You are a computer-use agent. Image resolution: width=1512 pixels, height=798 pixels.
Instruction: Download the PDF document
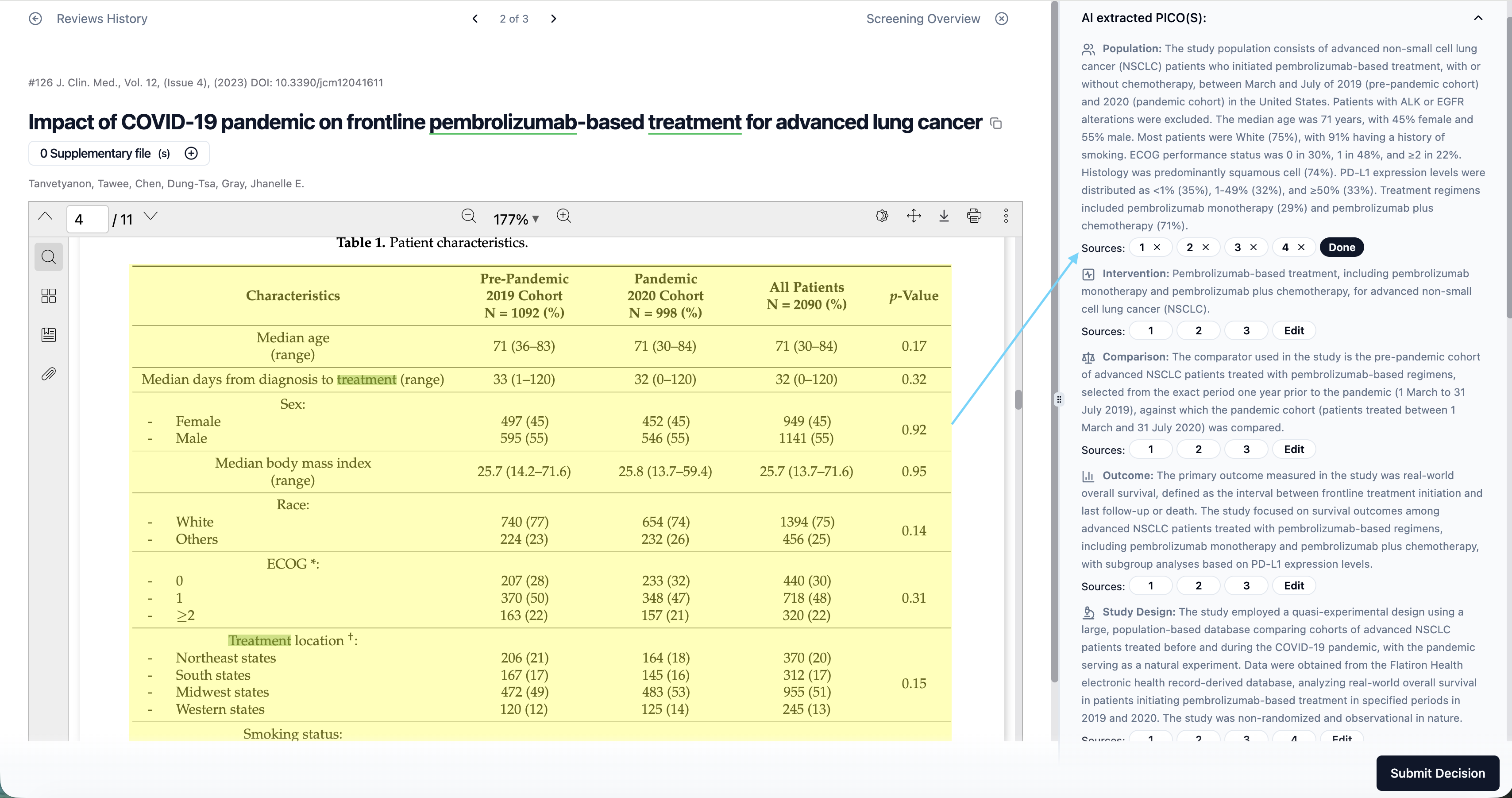coord(944,216)
